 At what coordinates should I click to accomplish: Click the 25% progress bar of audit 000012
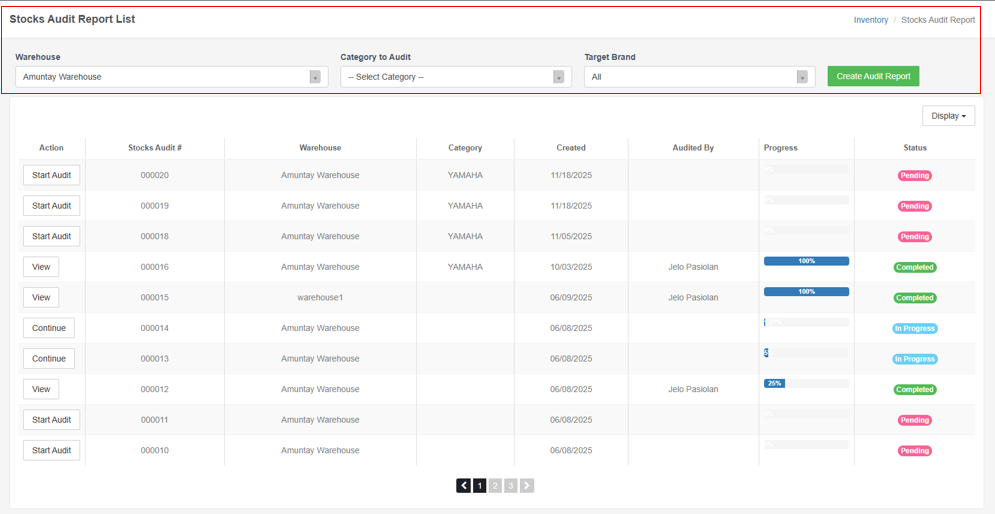774,383
